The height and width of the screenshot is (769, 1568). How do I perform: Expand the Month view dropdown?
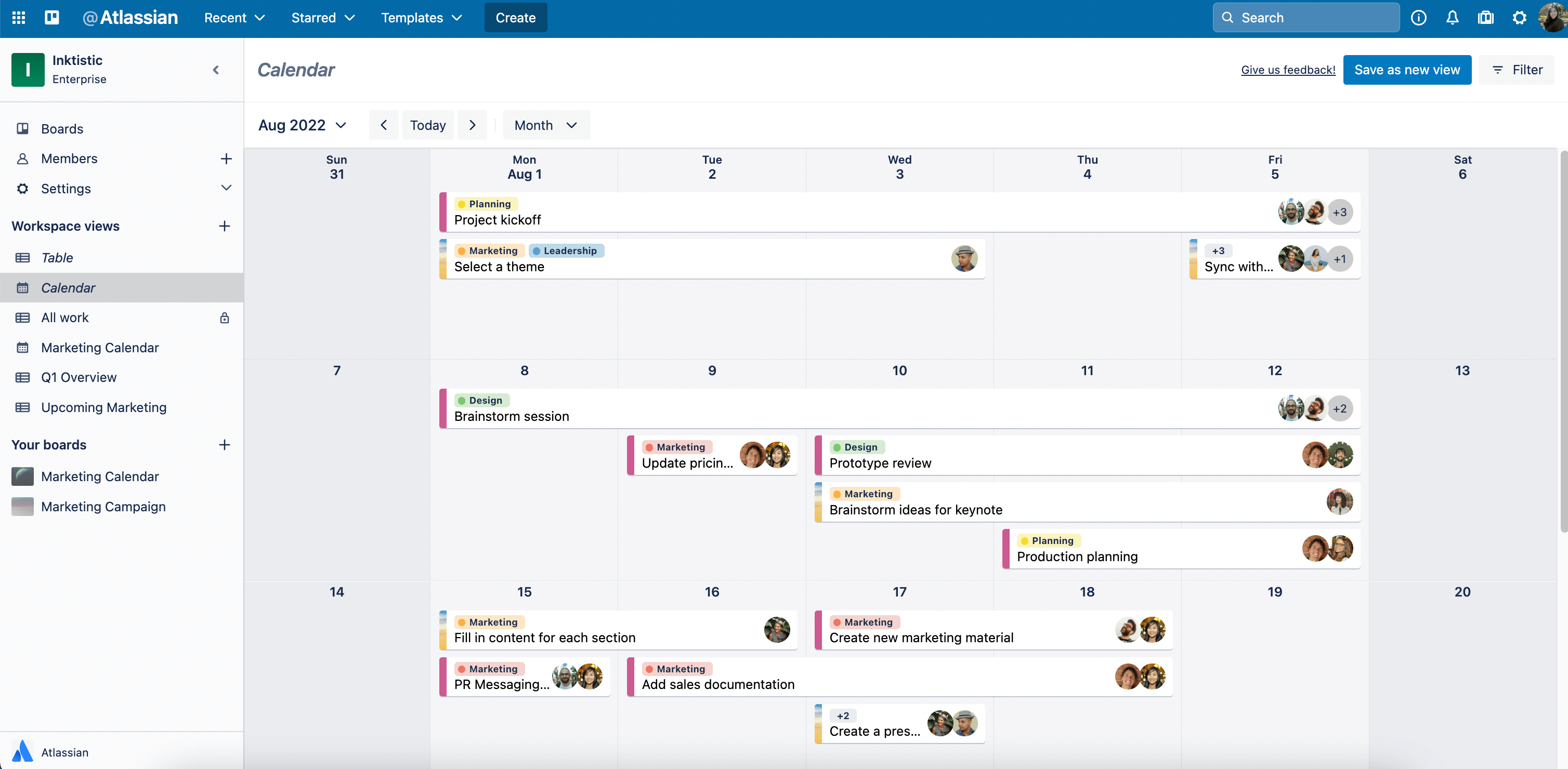coord(545,125)
